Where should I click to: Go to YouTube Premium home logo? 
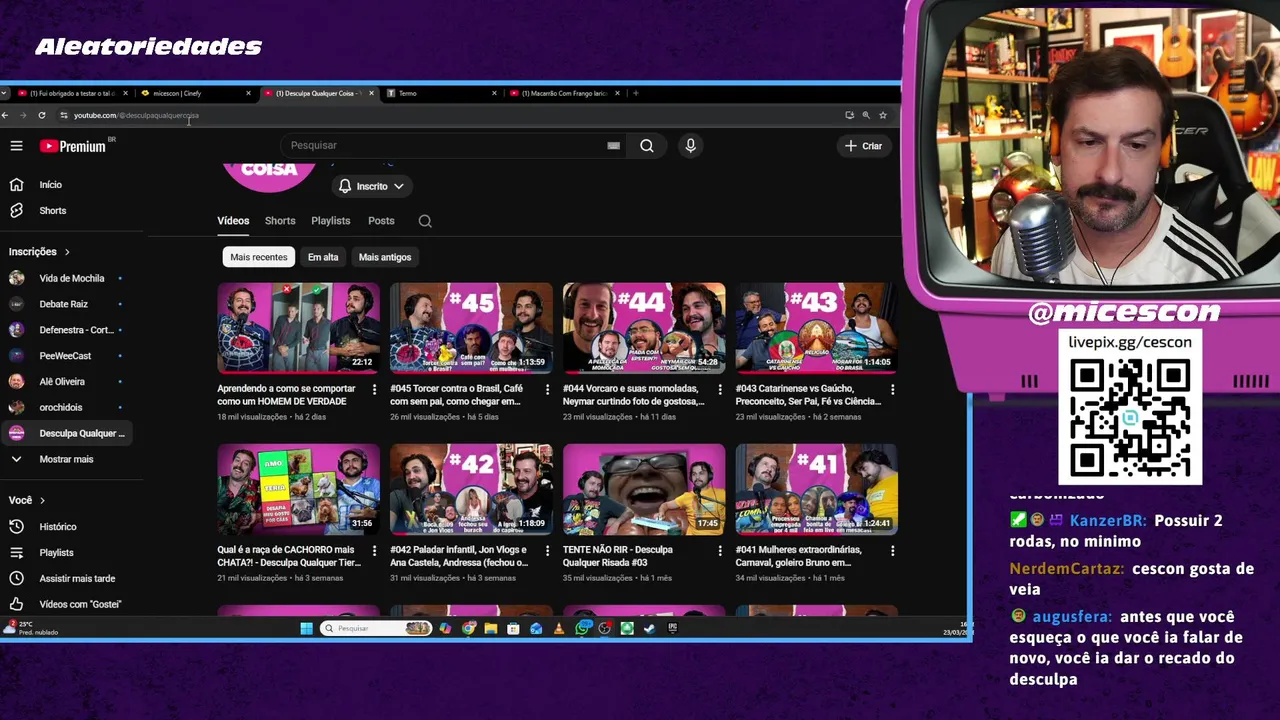pos(73,146)
